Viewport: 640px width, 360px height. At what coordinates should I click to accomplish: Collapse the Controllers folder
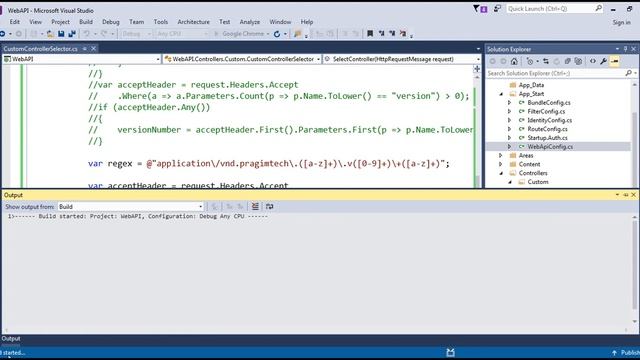501,173
